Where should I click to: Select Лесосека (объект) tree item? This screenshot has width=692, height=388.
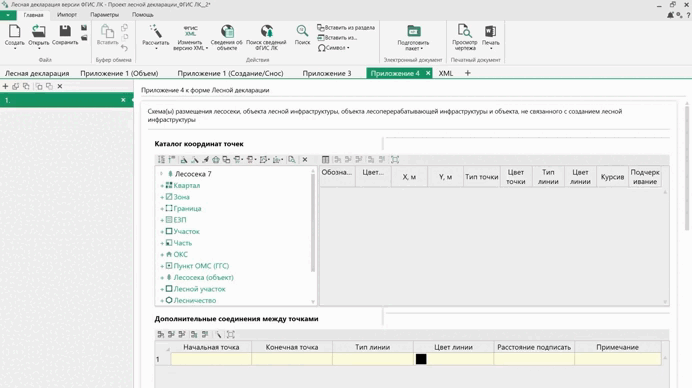pyautogui.click(x=203, y=277)
